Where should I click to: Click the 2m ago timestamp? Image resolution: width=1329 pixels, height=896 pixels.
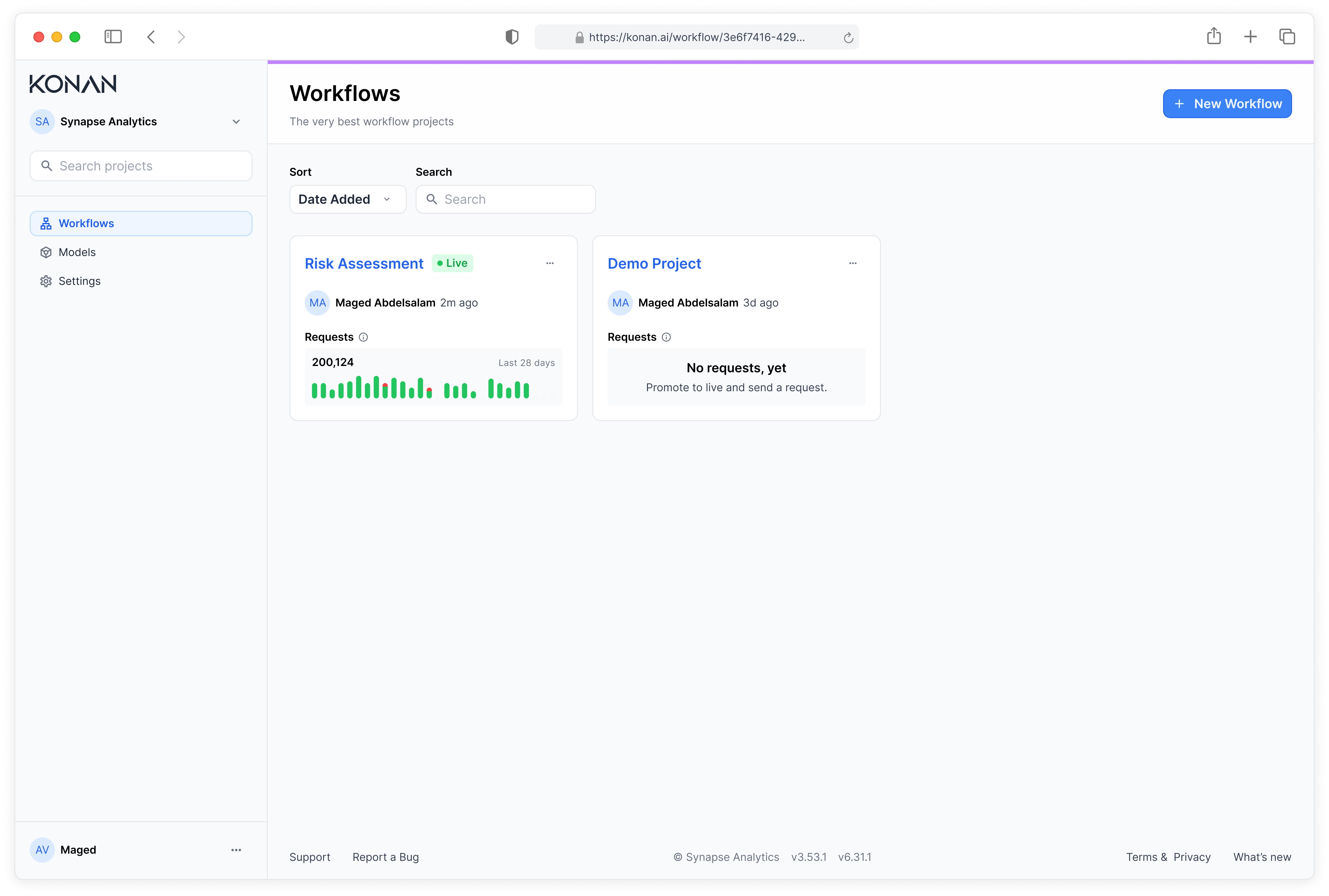459,303
